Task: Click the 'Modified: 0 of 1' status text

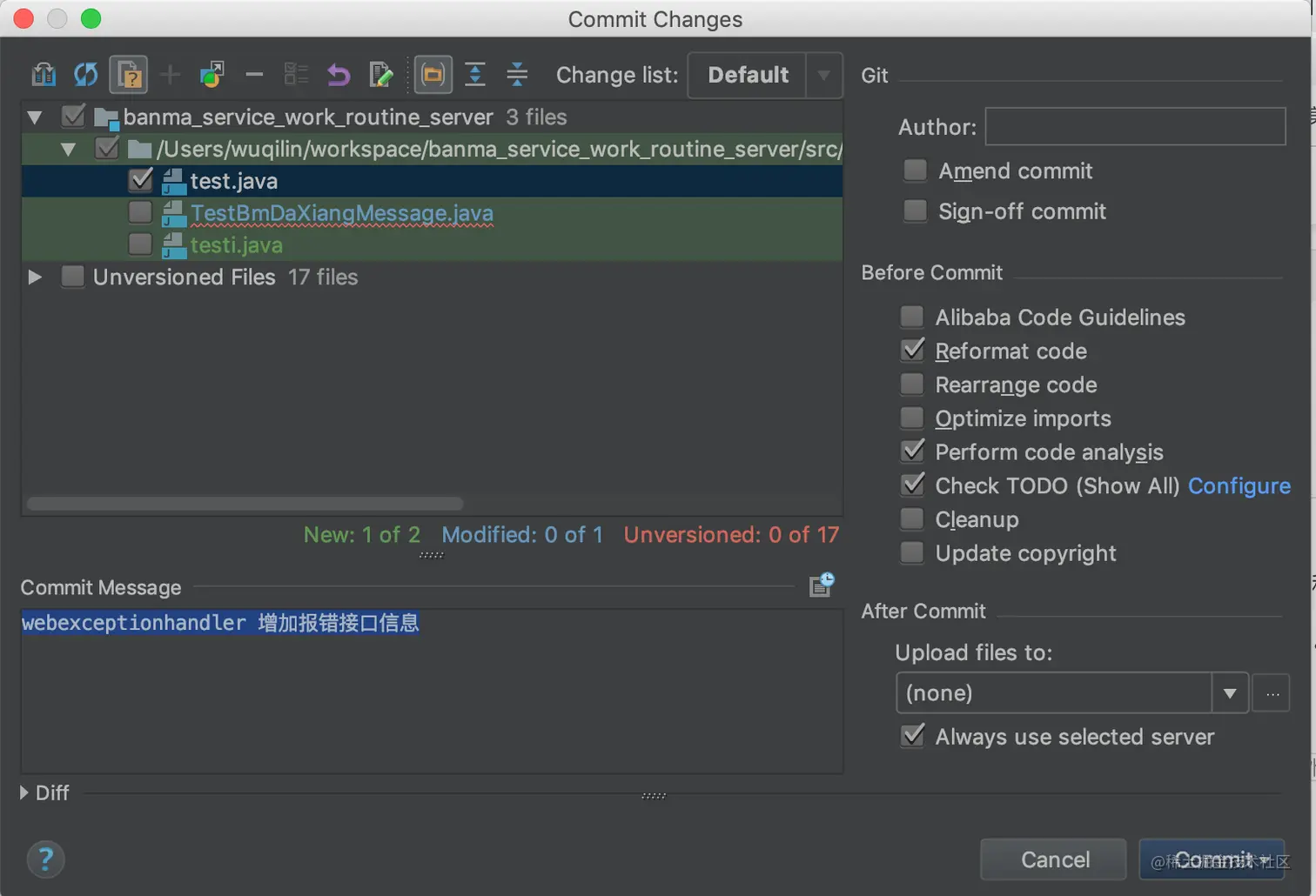Action: (522, 535)
